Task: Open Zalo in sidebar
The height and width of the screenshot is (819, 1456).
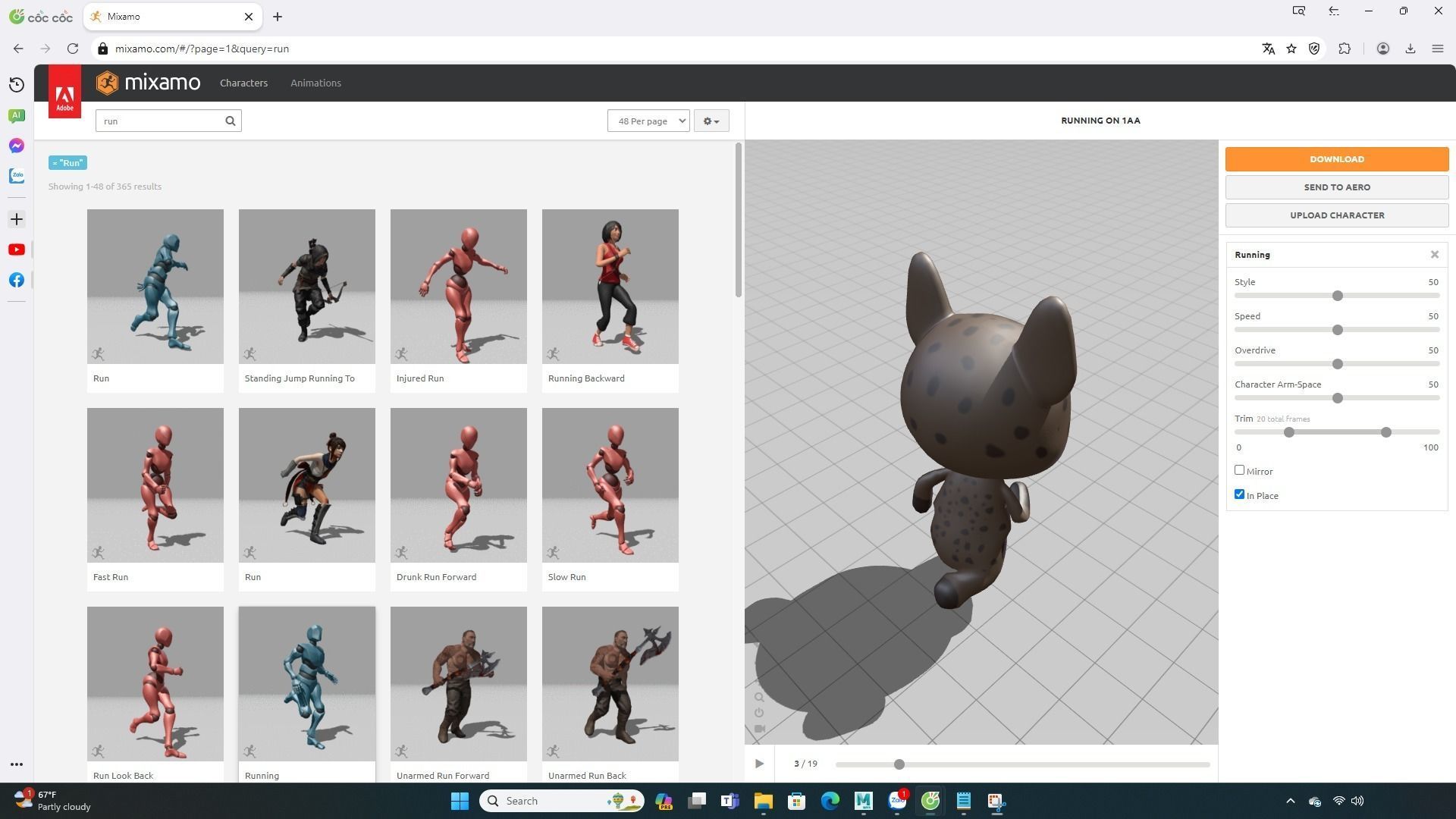Action: click(17, 176)
